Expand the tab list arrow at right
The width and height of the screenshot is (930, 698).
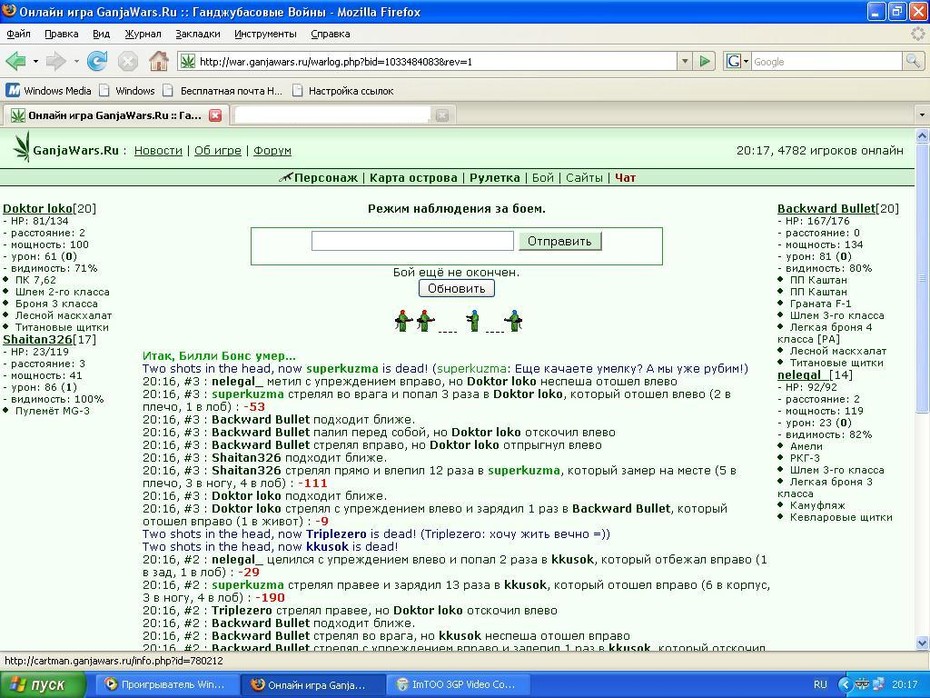coord(922,115)
